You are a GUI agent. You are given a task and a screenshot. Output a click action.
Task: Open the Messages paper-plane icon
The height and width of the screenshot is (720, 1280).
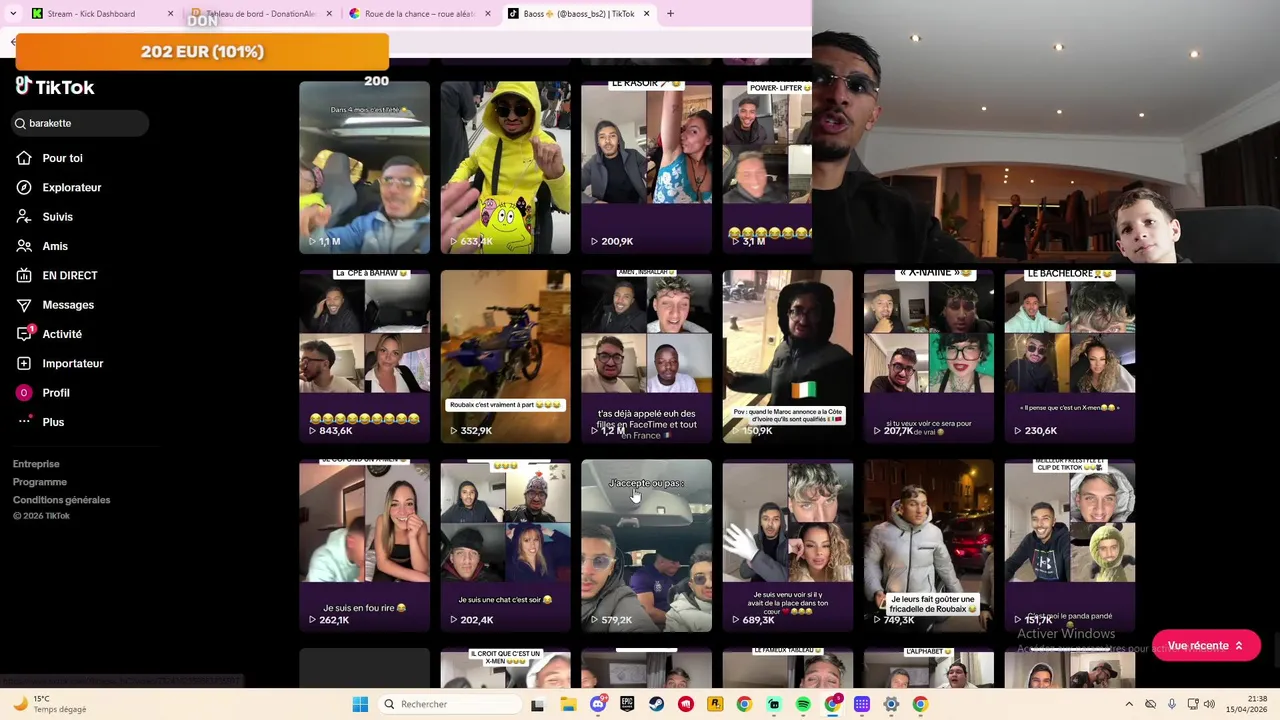[x=23, y=304]
